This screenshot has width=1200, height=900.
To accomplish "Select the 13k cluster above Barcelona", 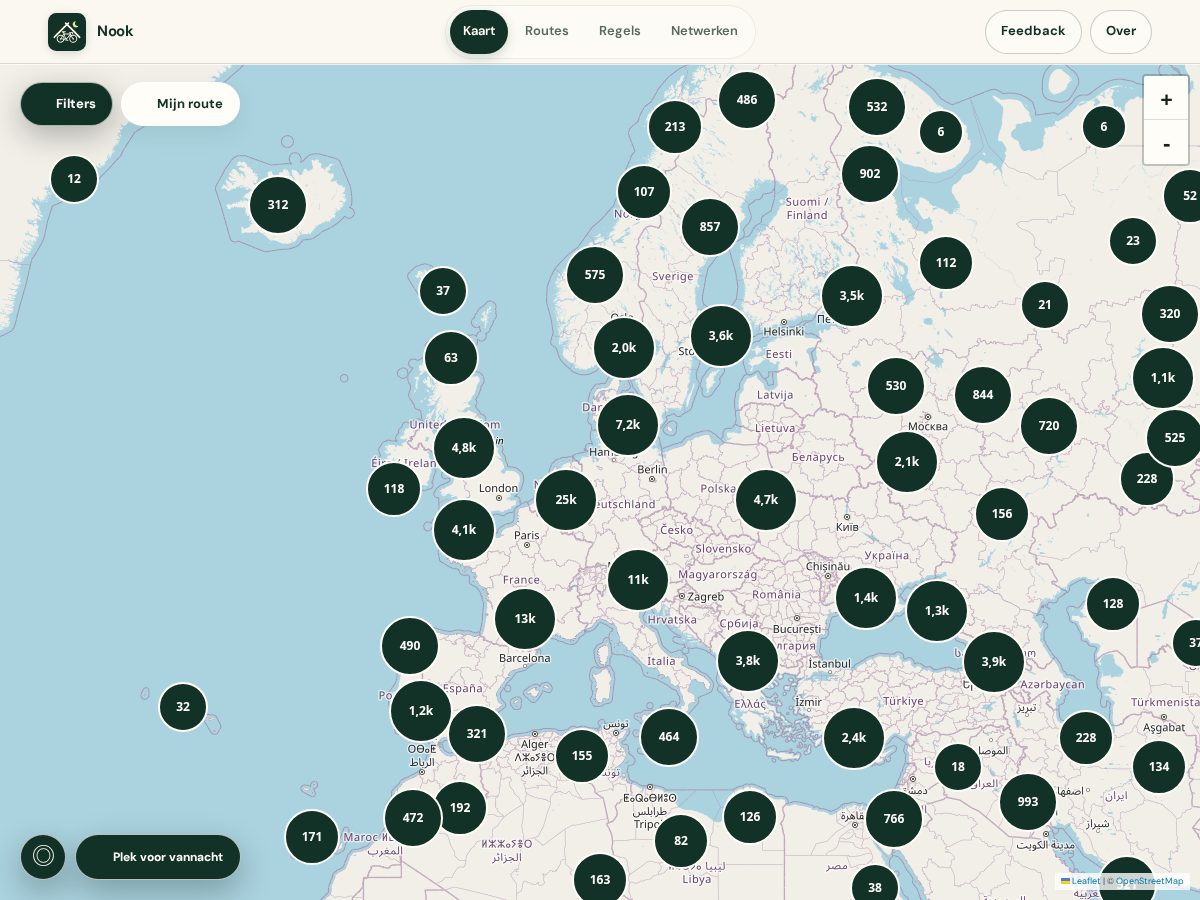I will coord(525,619).
